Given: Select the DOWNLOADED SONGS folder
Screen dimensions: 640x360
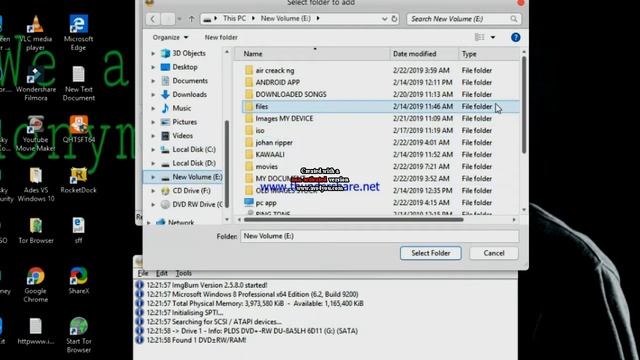Looking at the screenshot, I should [x=291, y=94].
